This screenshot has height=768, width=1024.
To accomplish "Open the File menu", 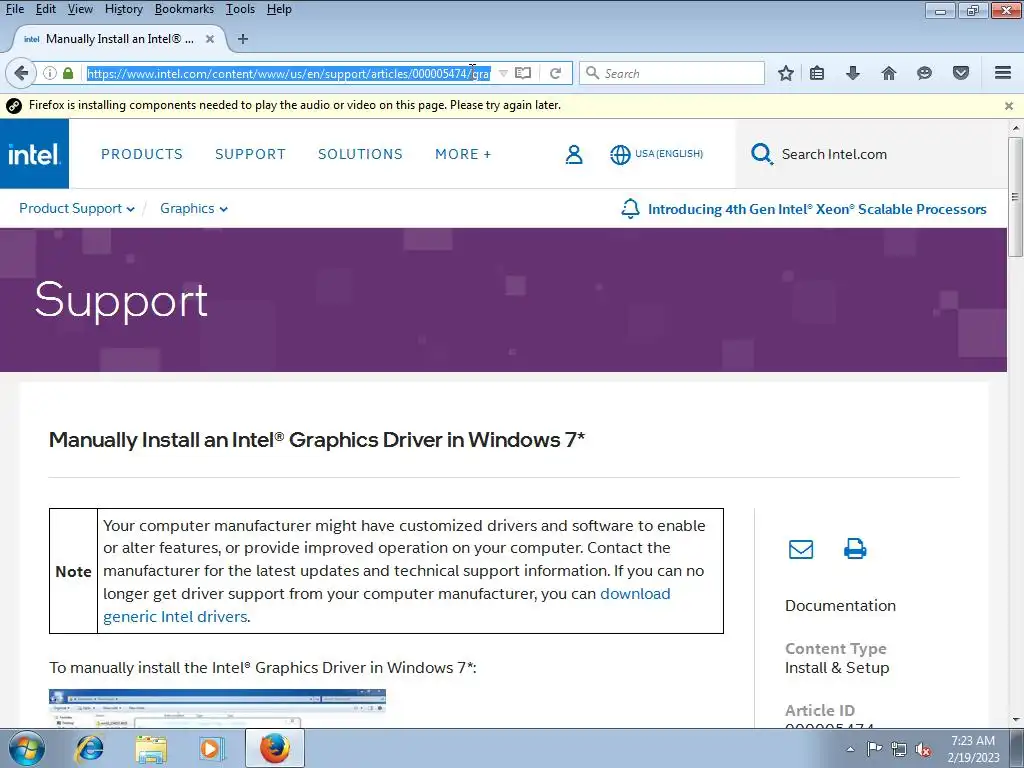I will (14, 9).
